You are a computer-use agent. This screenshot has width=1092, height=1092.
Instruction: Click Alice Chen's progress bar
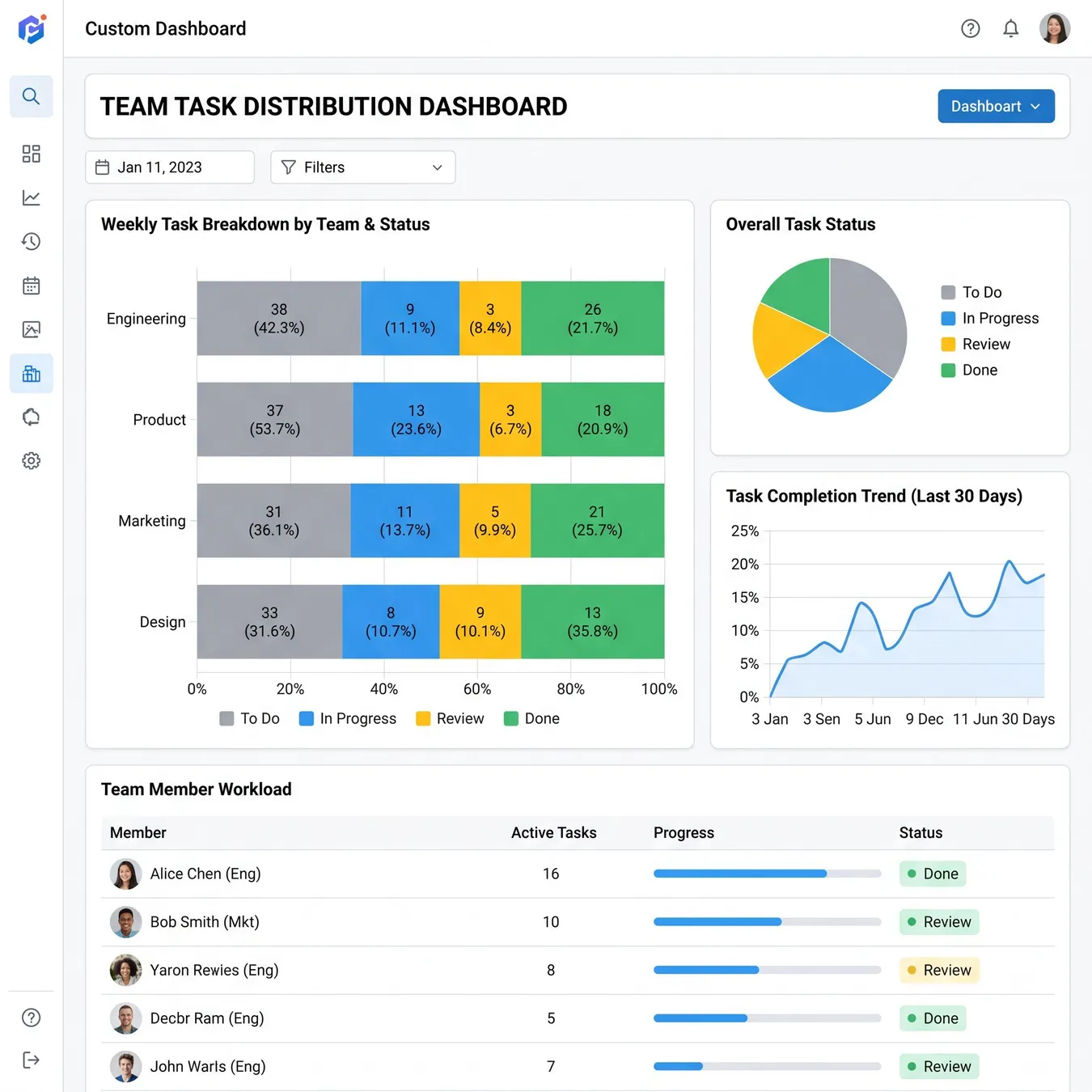(768, 874)
